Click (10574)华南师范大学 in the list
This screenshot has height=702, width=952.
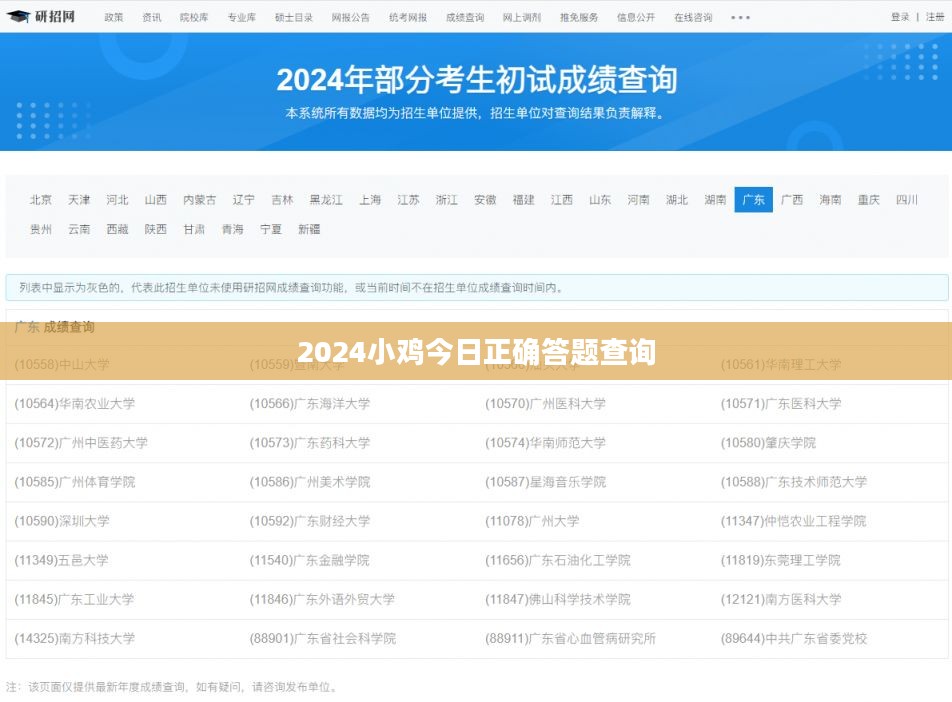(545, 443)
